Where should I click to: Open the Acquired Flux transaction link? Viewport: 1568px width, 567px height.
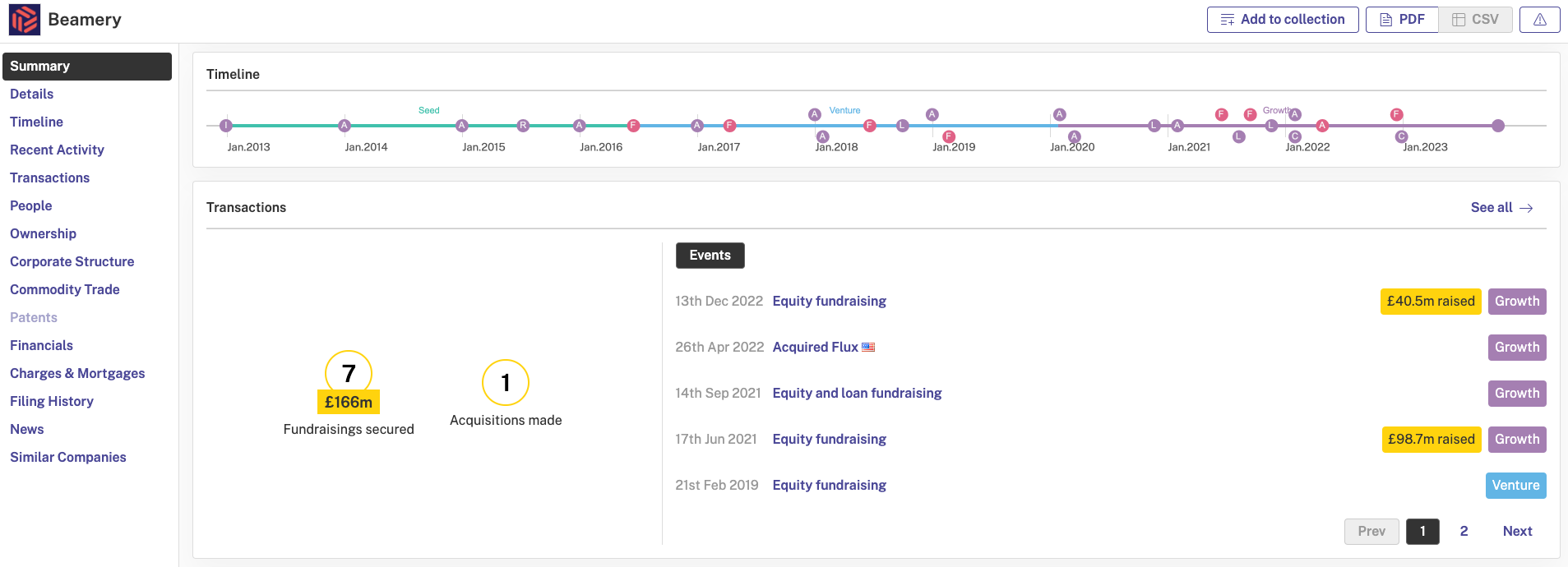coord(815,348)
